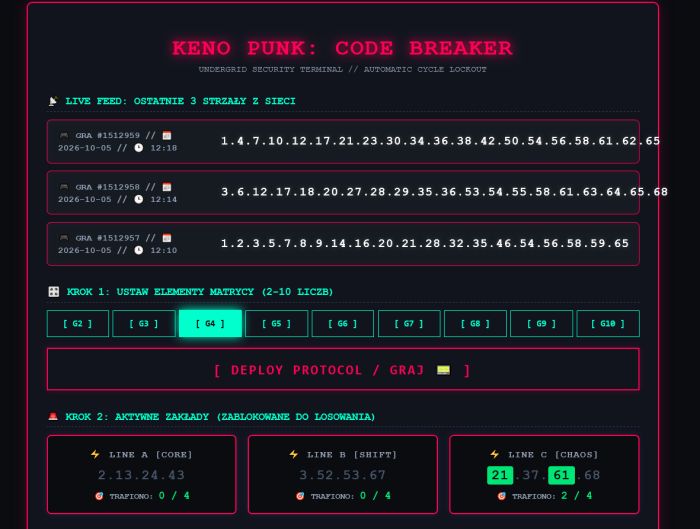Click the clock icon beside 12:10
The height and width of the screenshot is (529, 700).
tap(139, 250)
